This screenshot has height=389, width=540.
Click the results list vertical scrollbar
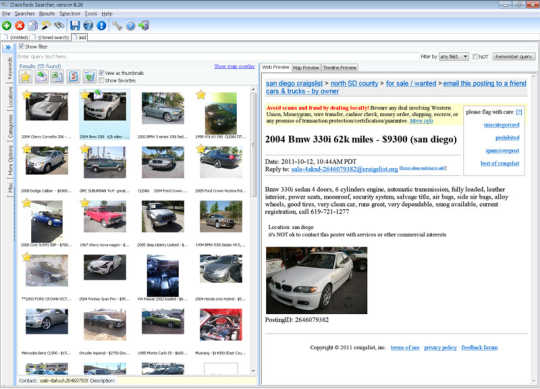pos(253,231)
